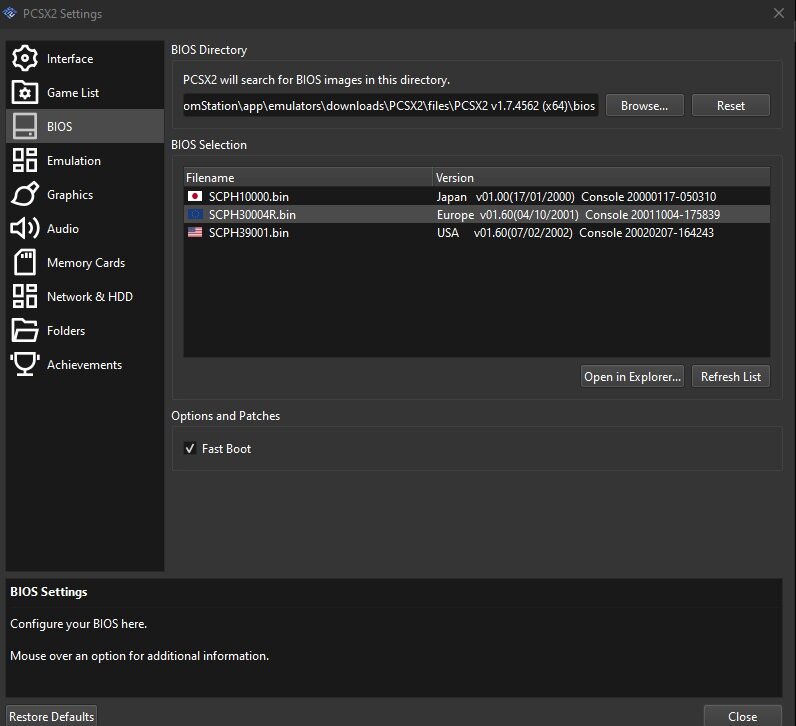The image size is (796, 726).
Task: Click the Europe flag icon for SCPH30004R.bin
Action: coord(195,214)
